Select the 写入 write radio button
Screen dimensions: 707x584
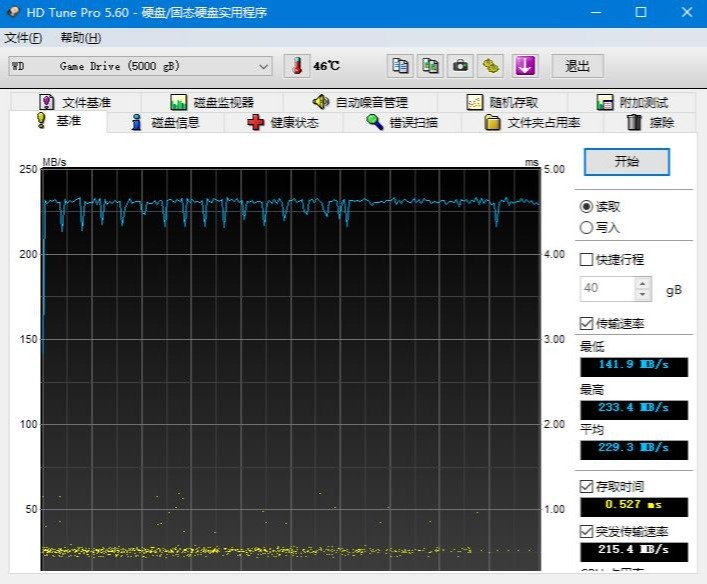click(x=586, y=227)
